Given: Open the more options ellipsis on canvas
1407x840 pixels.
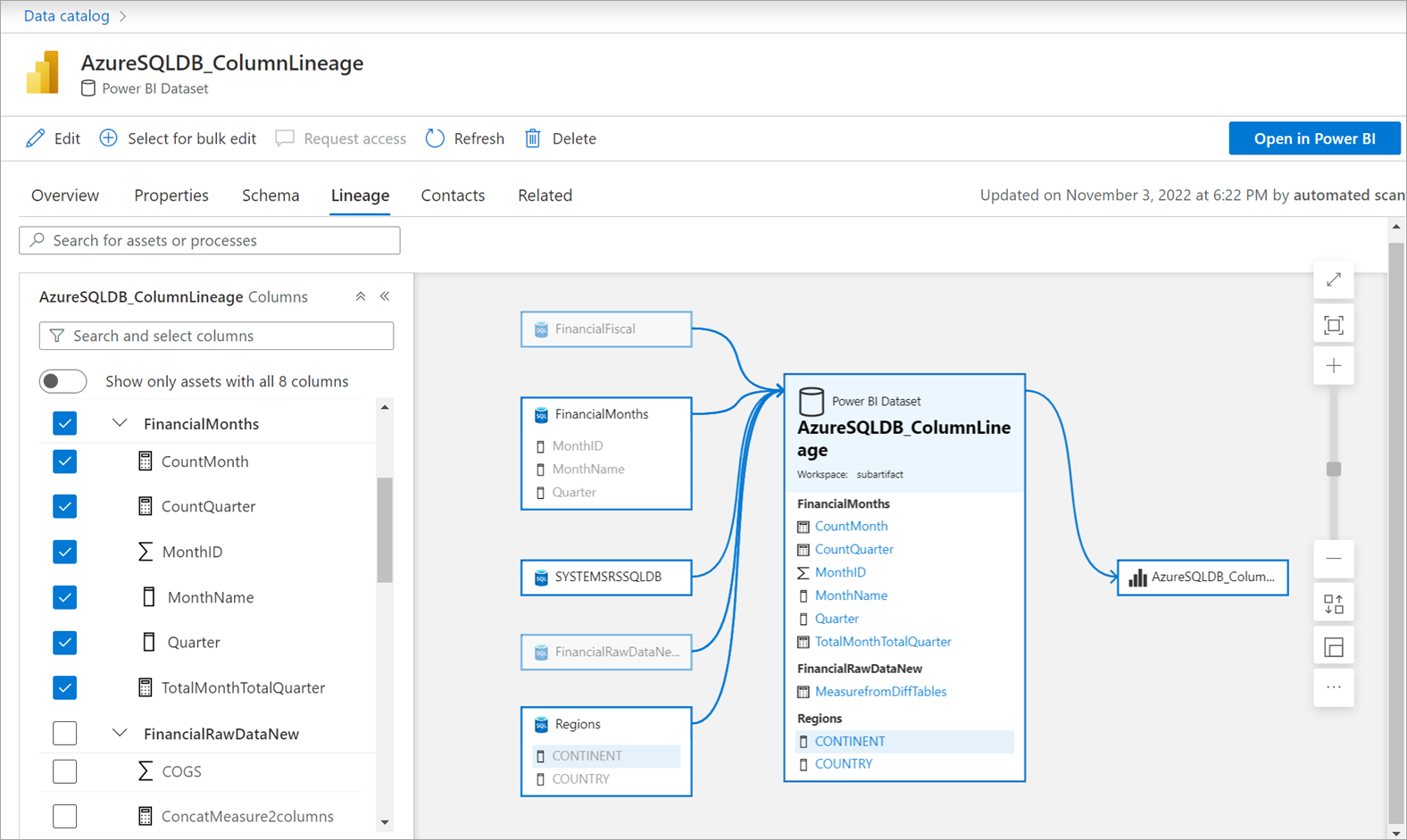Looking at the screenshot, I should [1333, 687].
